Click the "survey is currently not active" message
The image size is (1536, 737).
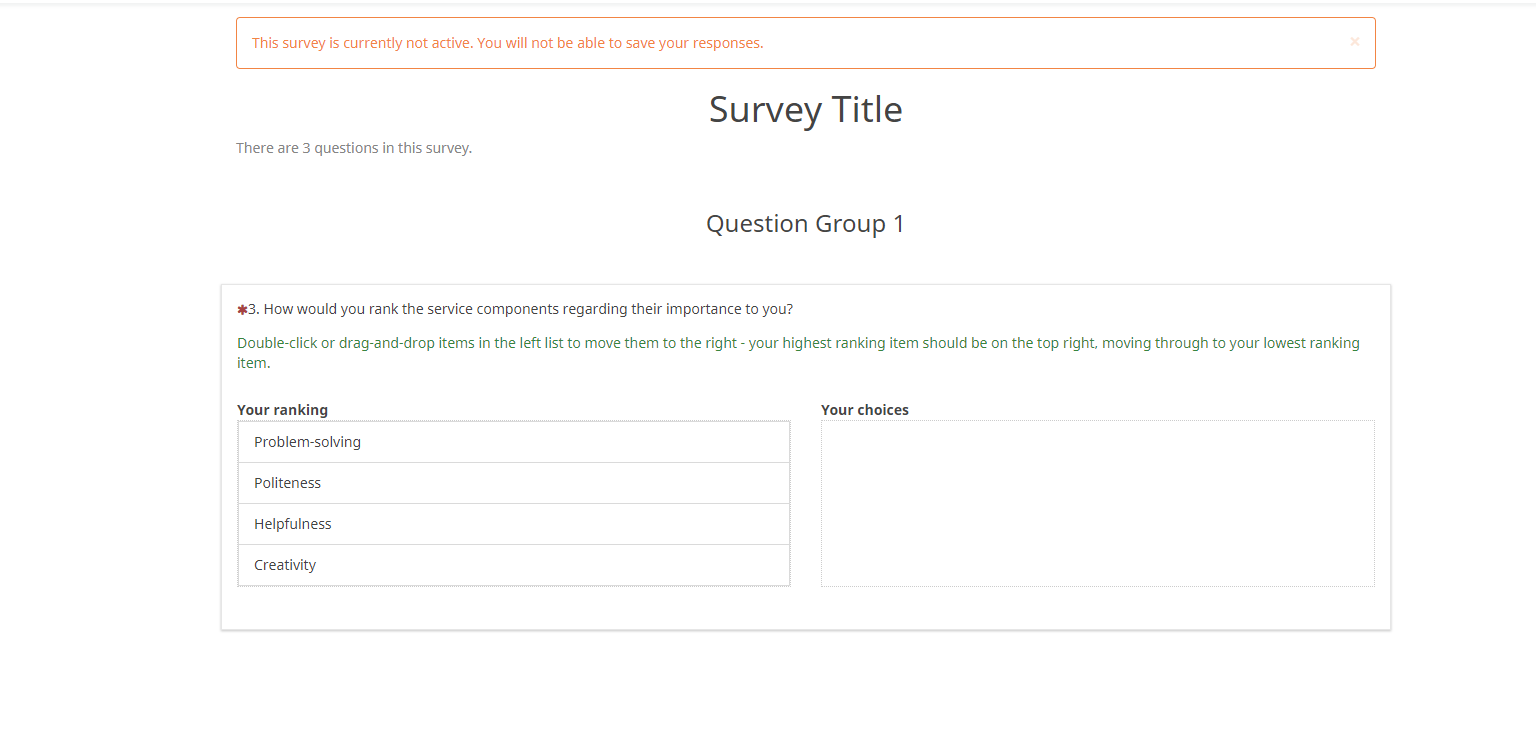pyautogui.click(x=507, y=43)
